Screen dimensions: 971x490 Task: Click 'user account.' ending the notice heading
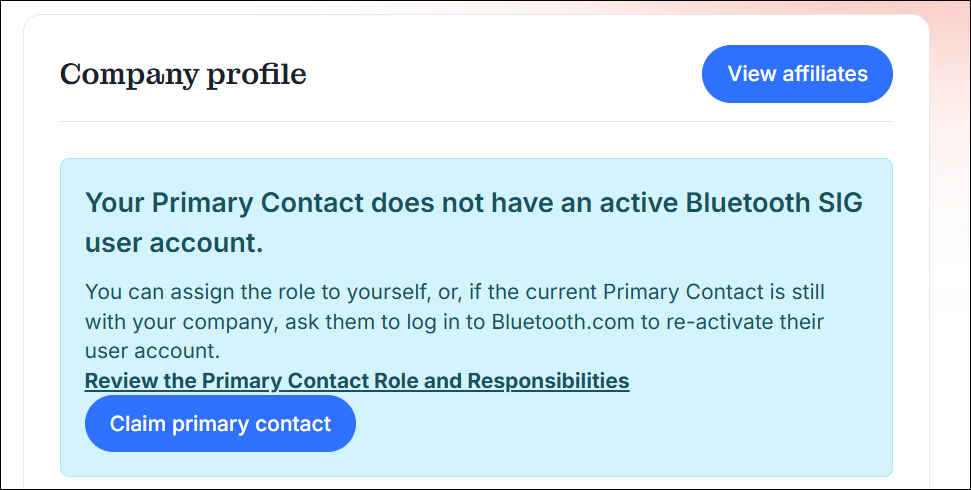pos(180,244)
